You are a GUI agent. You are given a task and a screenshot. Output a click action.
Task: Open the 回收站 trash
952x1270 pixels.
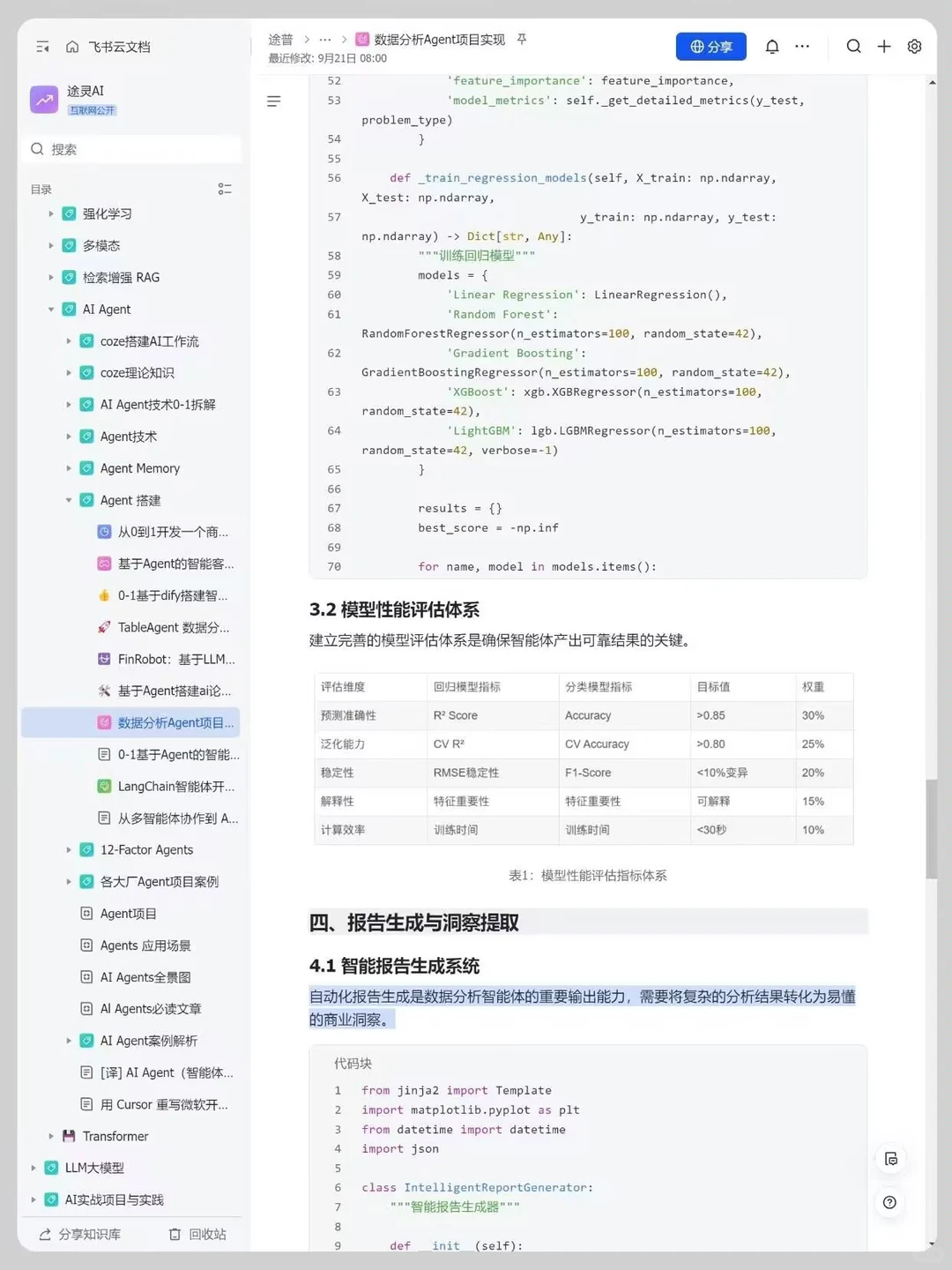tap(197, 1234)
